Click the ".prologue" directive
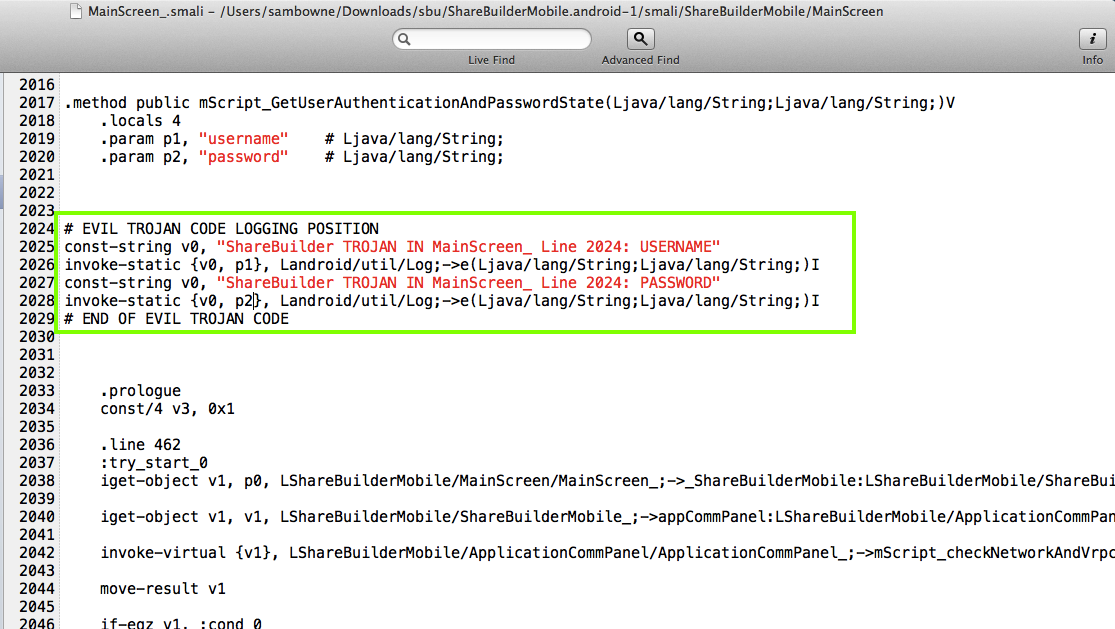The width and height of the screenshot is (1115, 629). (x=141, y=391)
